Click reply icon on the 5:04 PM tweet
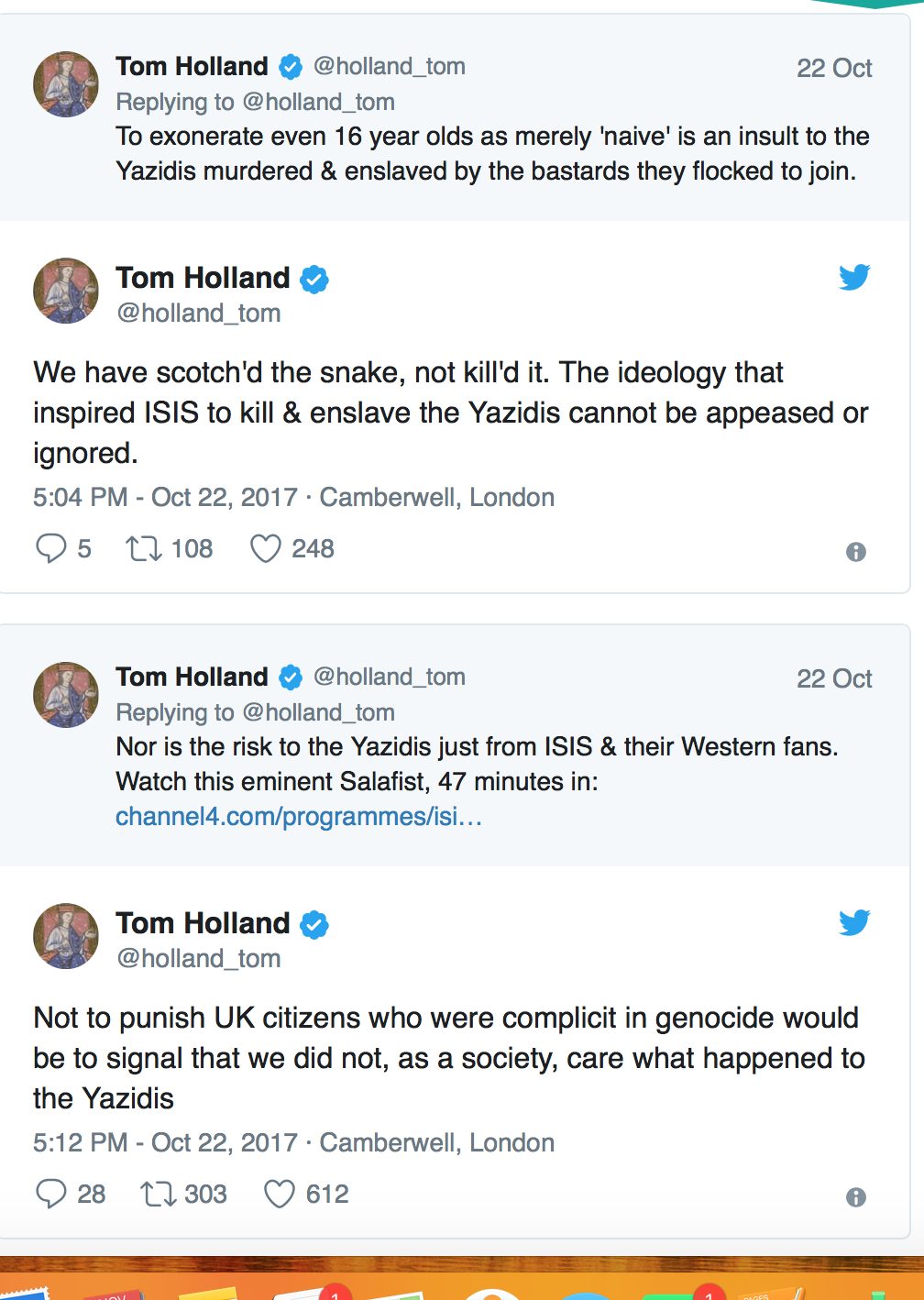Screen dimensions: 924x1300 click(50, 548)
